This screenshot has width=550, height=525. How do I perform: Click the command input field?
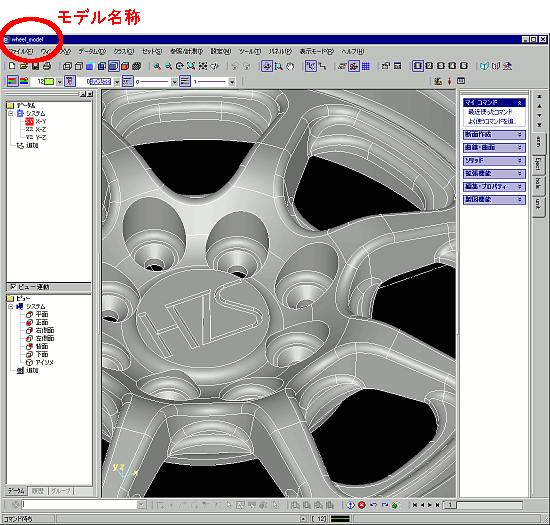coord(80,505)
